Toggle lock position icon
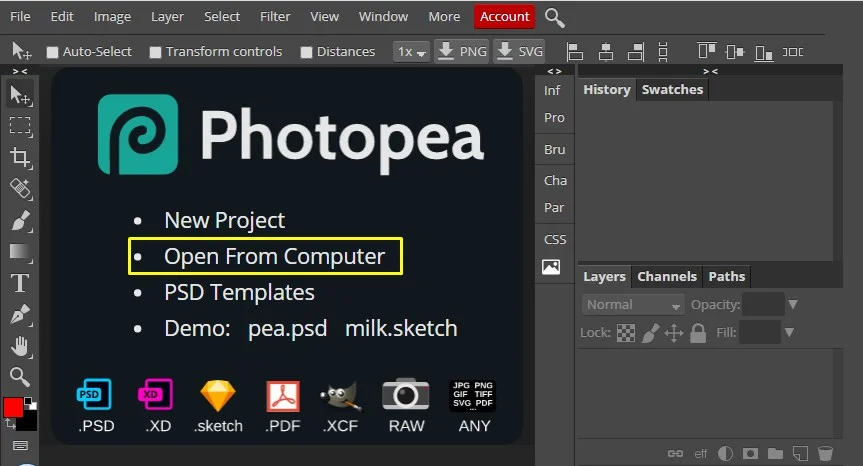863x466 pixels. 674,333
